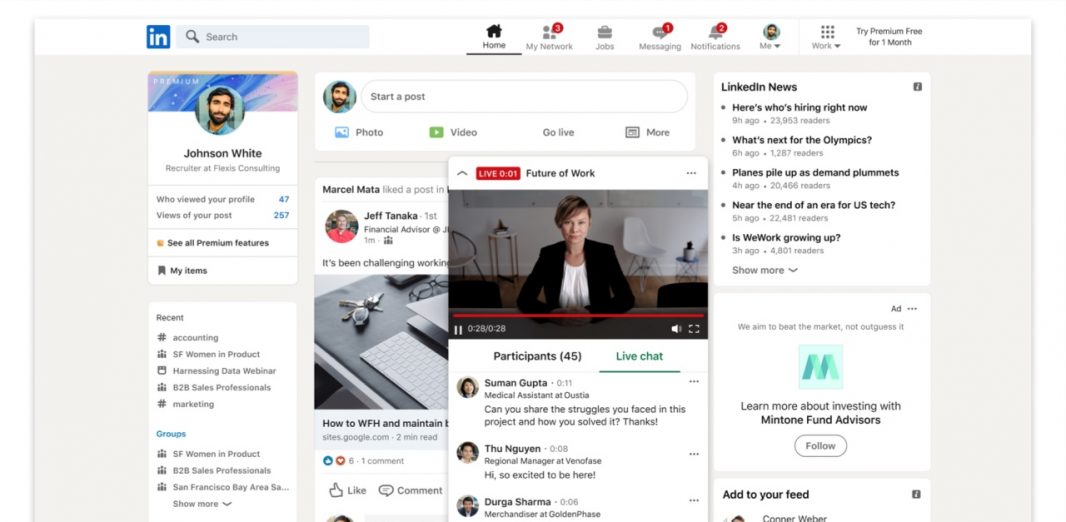Screen dimensions: 1066x522
Task: Open Notifications bell in top bar
Action: [x=715, y=37]
